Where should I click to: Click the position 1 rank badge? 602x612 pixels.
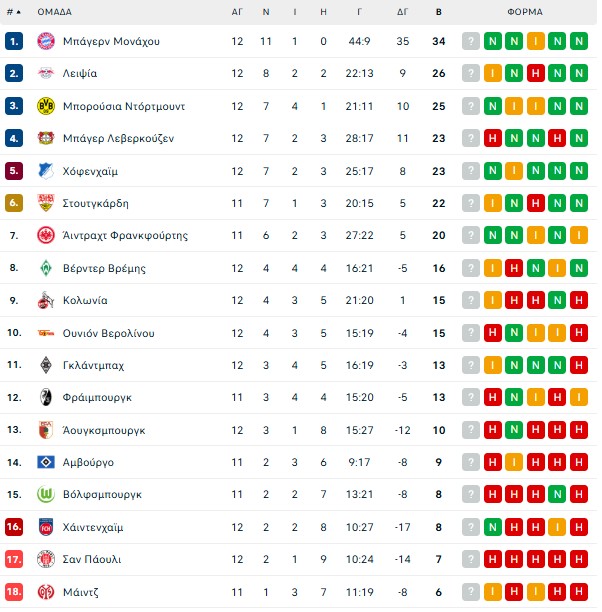(x=13, y=41)
